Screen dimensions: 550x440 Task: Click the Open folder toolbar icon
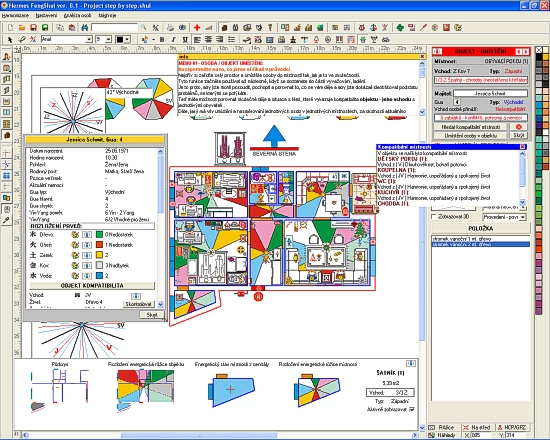(22, 27)
